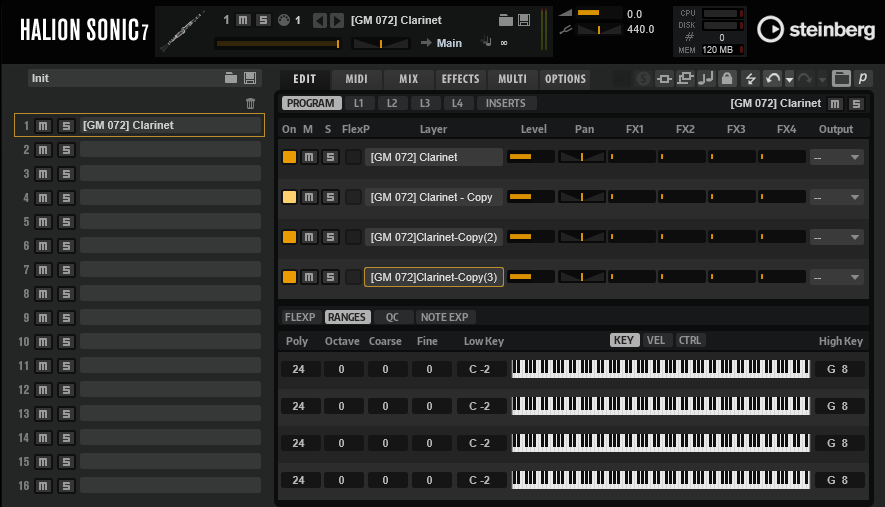Image resolution: width=885 pixels, height=507 pixels.
Task: Solo the program via header S button
Action: 263,20
